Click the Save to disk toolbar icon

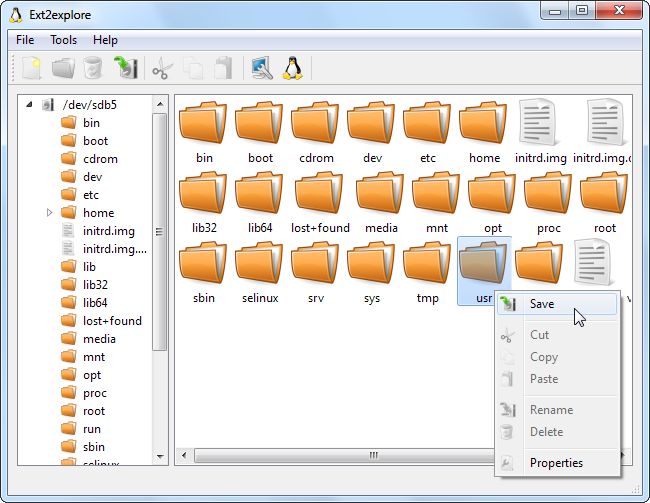126,68
